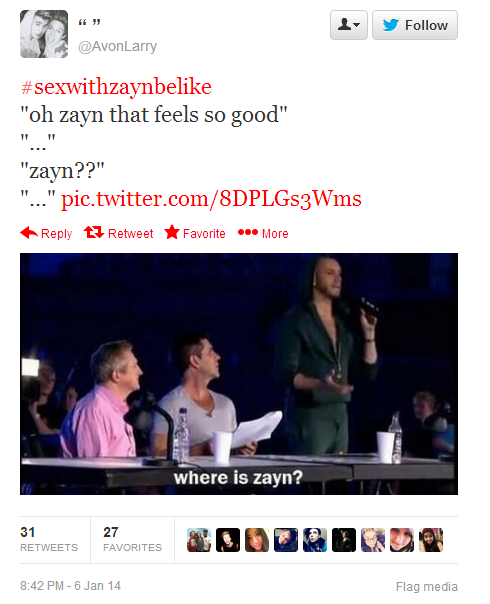Open the embedded 'where is zayn?' image
This screenshot has height=604, width=490.
pos(239,374)
